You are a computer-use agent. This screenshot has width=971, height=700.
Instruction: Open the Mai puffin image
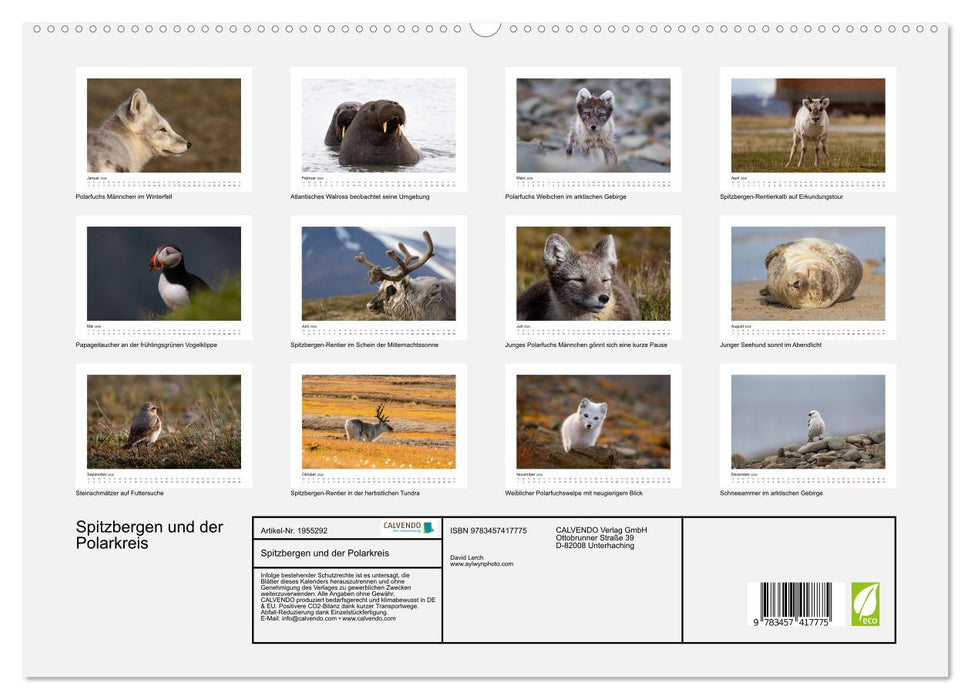click(x=162, y=273)
